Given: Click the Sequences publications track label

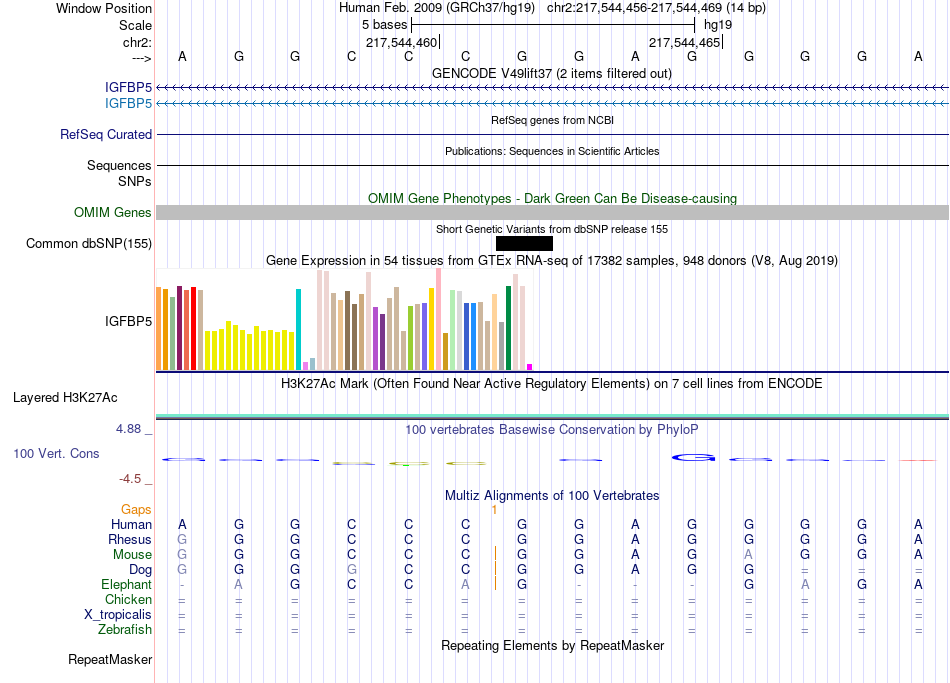Looking at the screenshot, I should 119,165.
